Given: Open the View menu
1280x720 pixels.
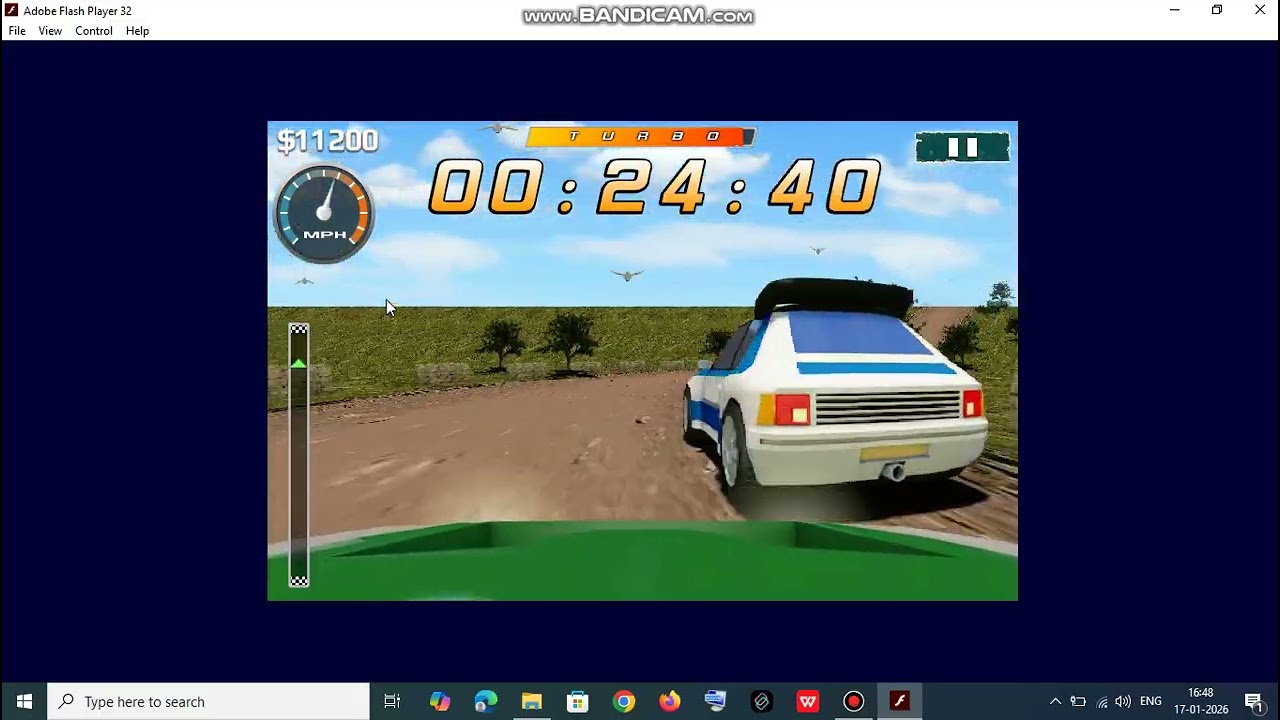Looking at the screenshot, I should pyautogui.click(x=50, y=31).
